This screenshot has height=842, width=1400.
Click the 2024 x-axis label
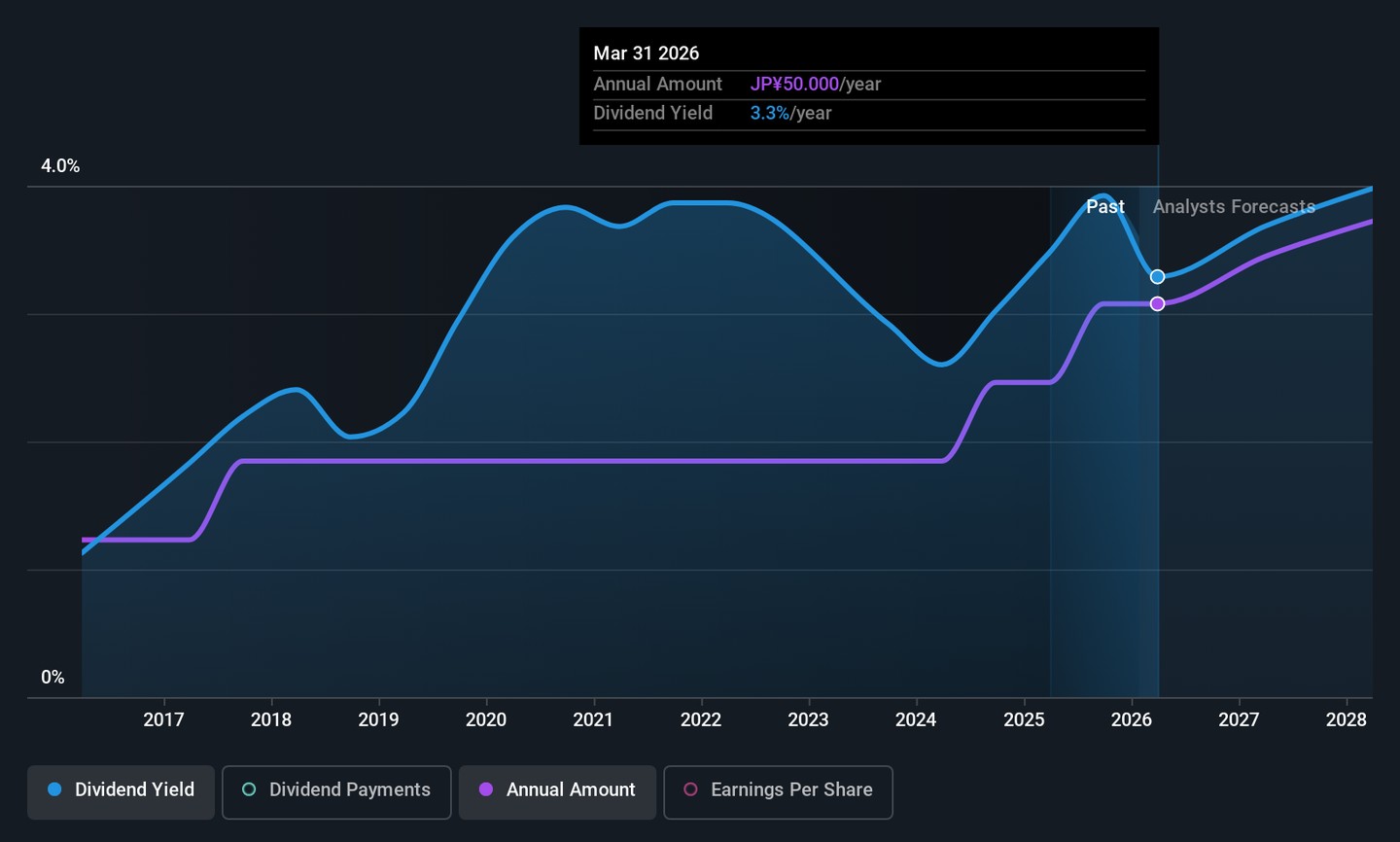point(916,719)
